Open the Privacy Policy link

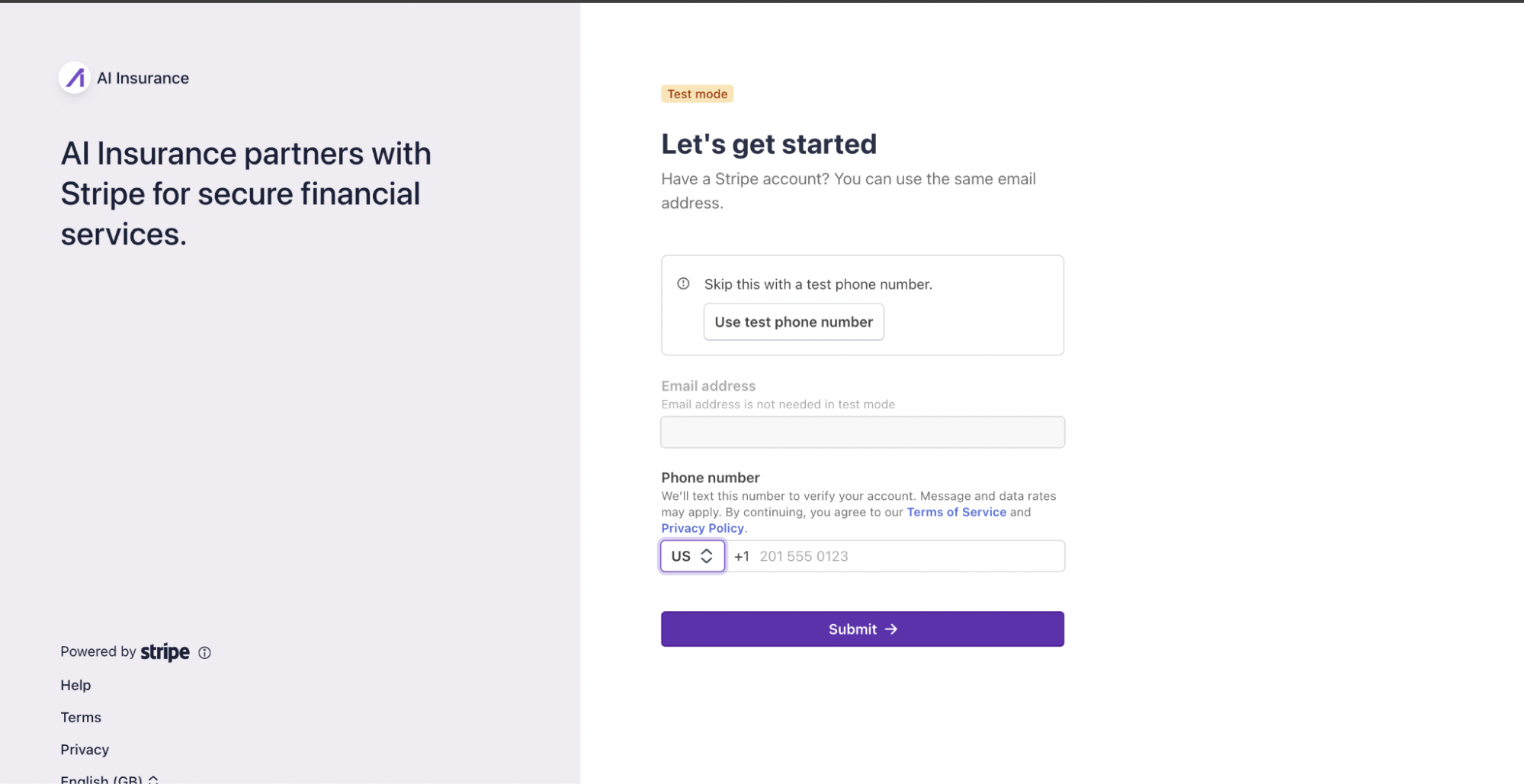point(702,528)
